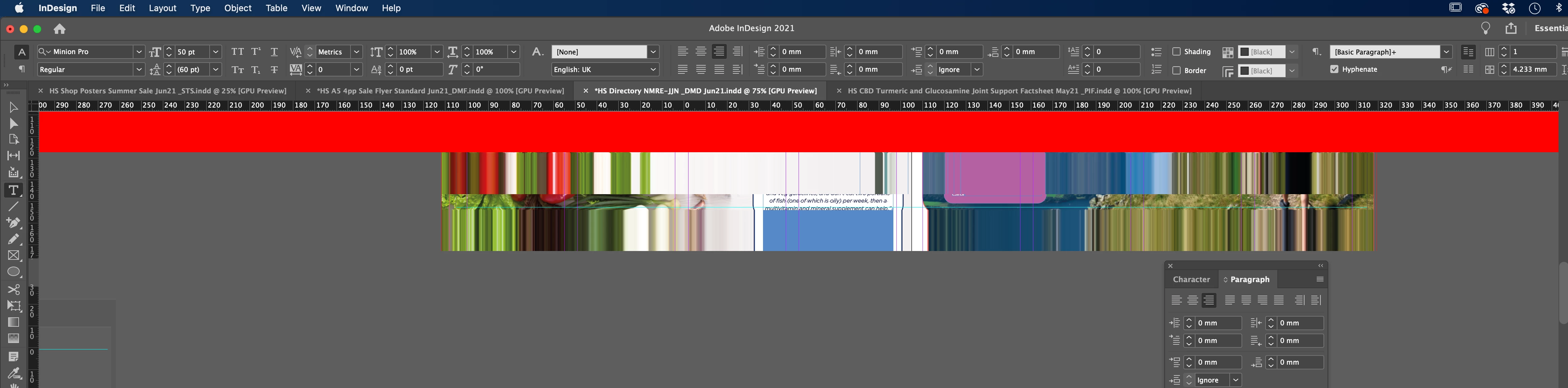Viewport: 1568px width, 388px height.
Task: Open the English: UK language dropdown
Action: pos(653,69)
